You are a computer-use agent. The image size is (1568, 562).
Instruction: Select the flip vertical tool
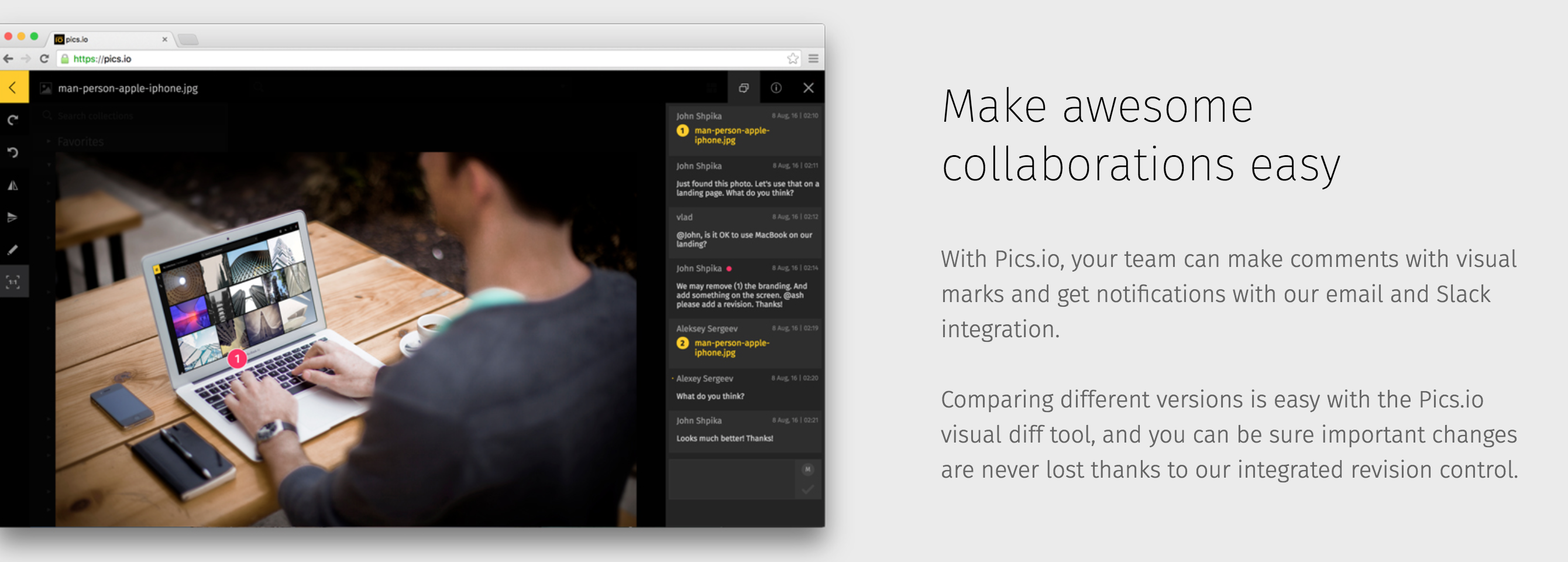(13, 217)
